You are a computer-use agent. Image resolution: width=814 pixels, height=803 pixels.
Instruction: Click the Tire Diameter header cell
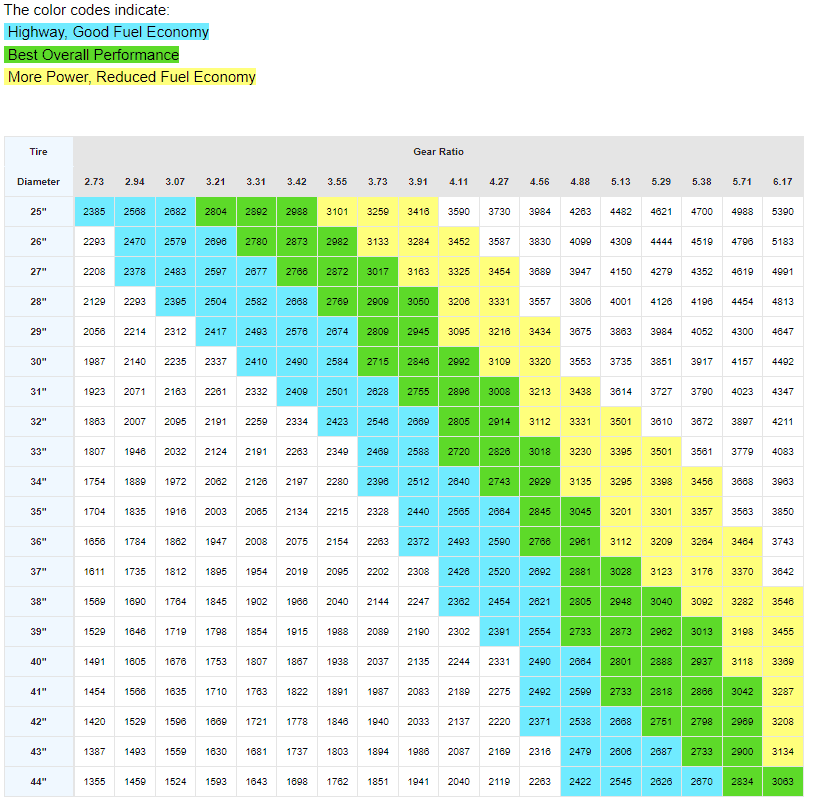(38, 167)
